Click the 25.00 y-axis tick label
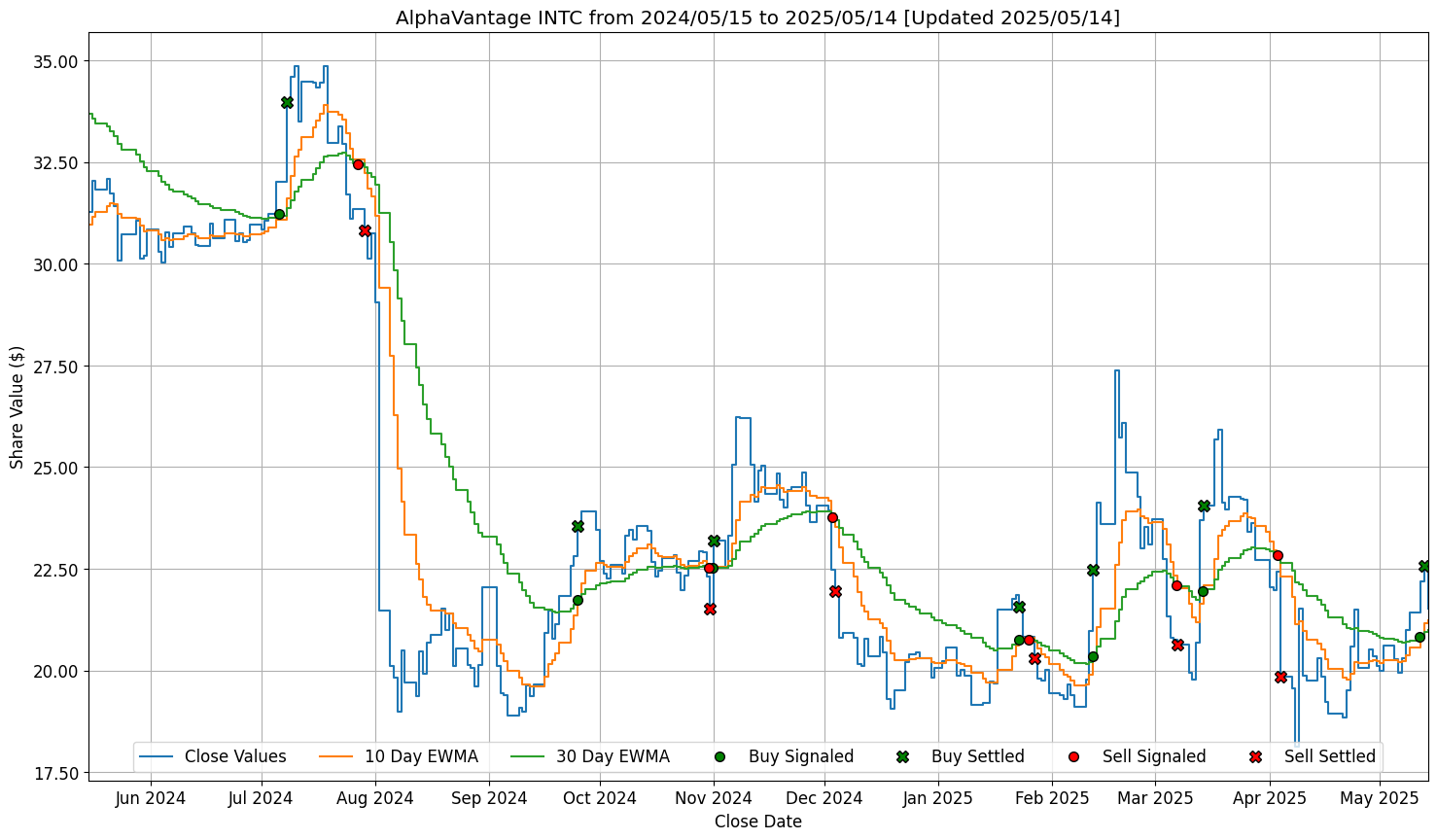 (x=58, y=468)
